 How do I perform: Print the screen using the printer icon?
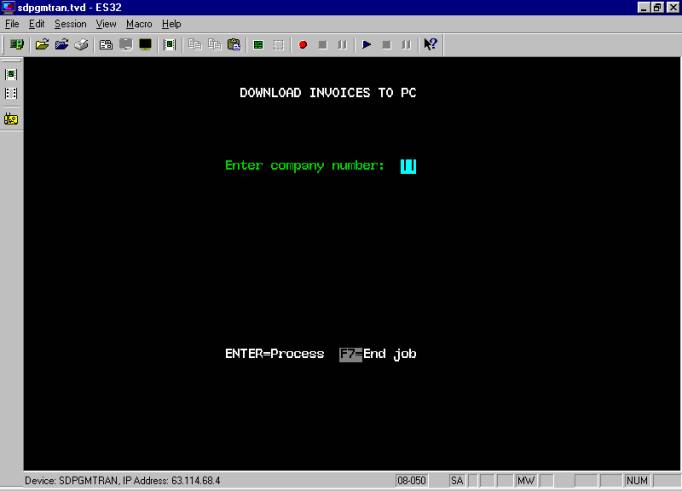81,44
